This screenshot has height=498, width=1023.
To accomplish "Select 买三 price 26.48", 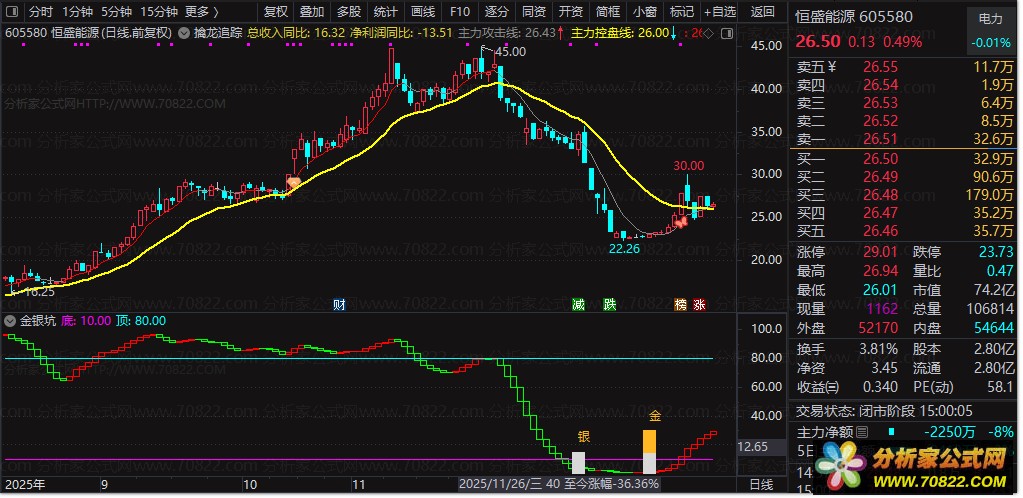I will [x=881, y=195].
